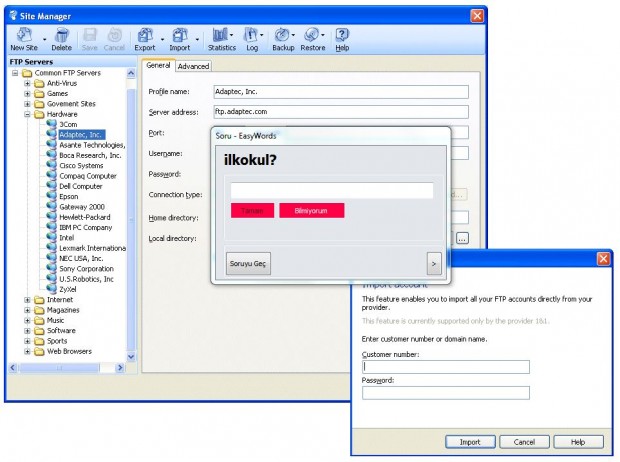Click the U.S.Robotics, Inc globe icon
The image size is (620, 462).
51,278
